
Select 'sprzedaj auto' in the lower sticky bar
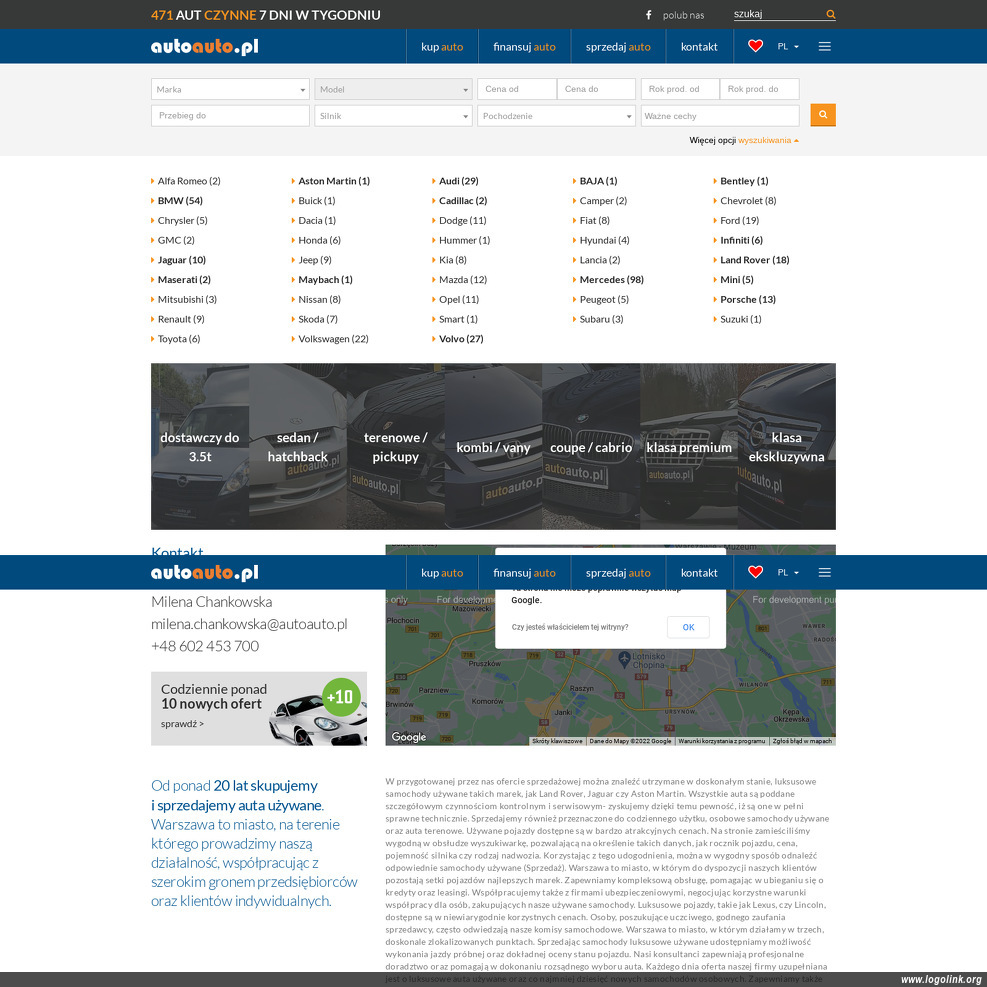[618, 573]
